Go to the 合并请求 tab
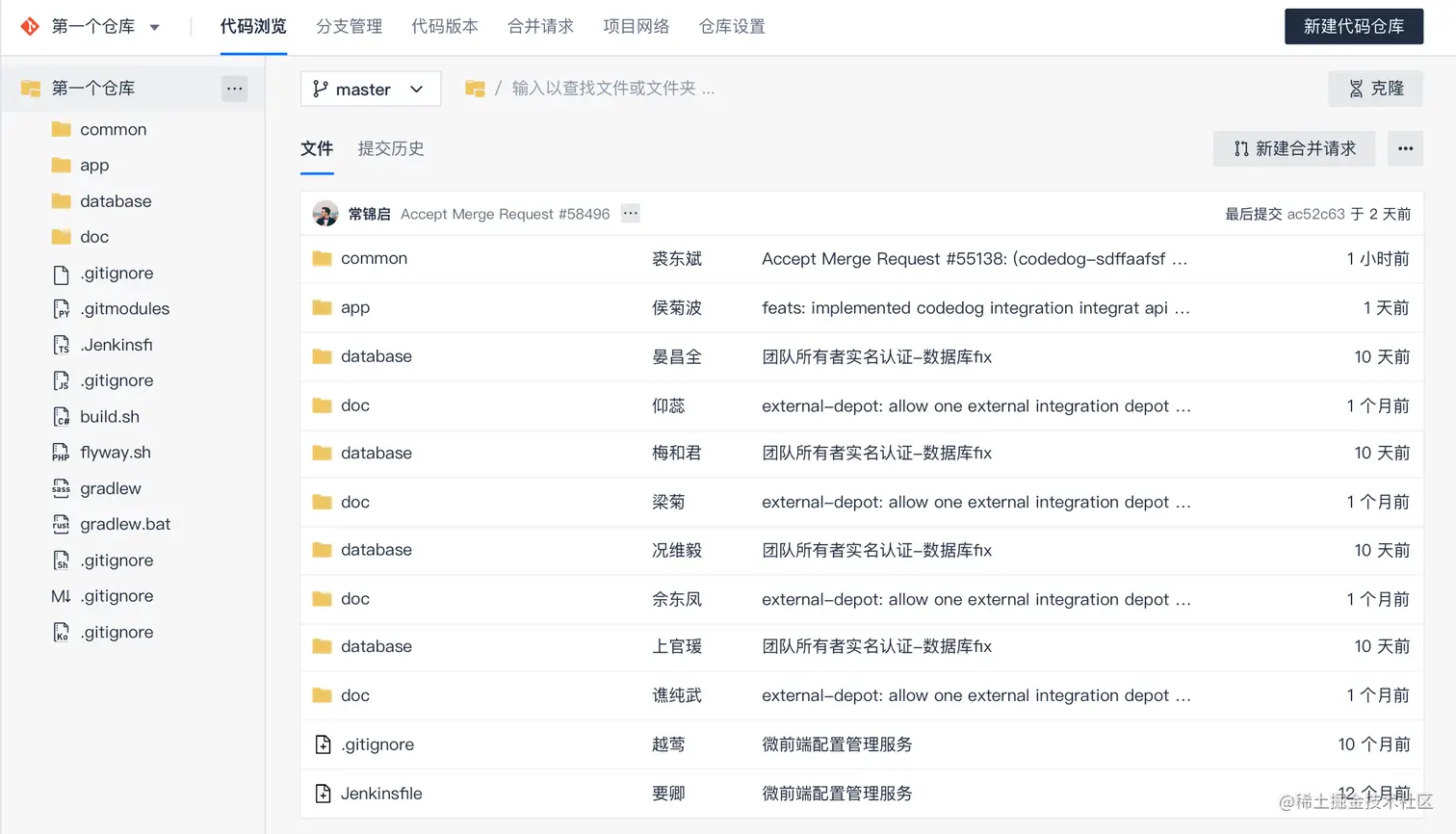The image size is (1456, 834). [540, 26]
